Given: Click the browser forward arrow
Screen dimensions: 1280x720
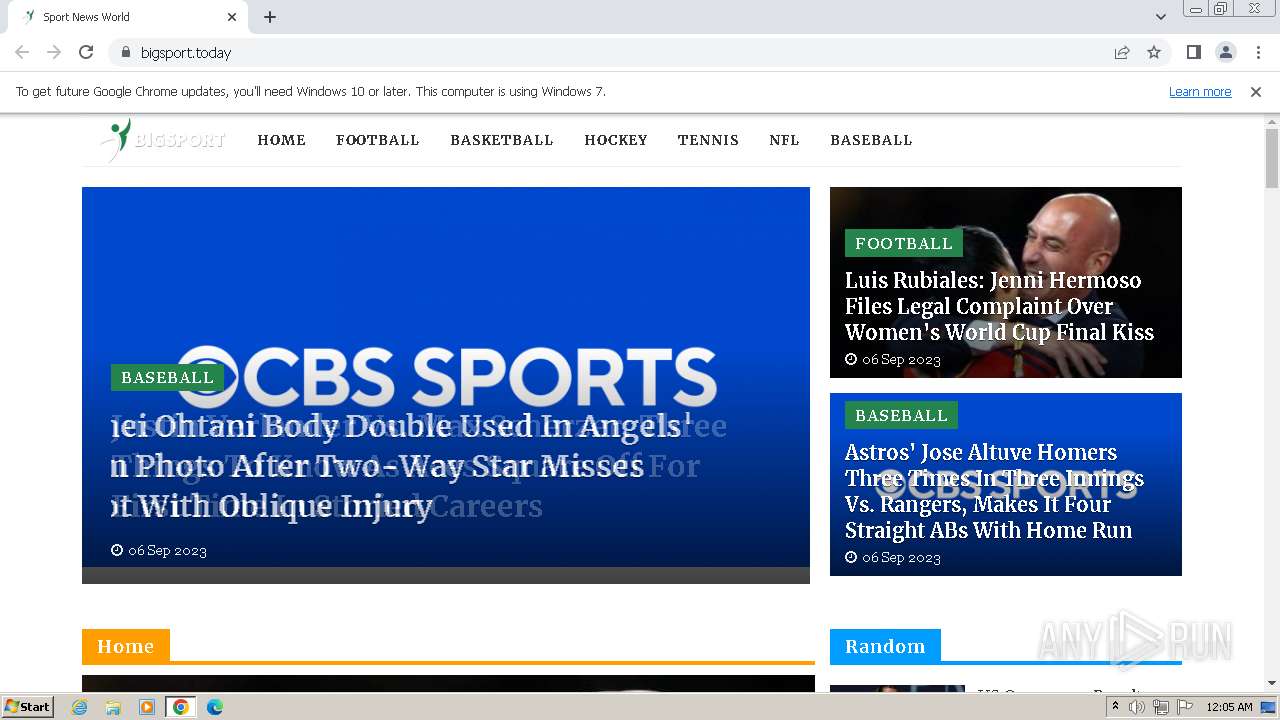Looking at the screenshot, I should (x=54, y=52).
